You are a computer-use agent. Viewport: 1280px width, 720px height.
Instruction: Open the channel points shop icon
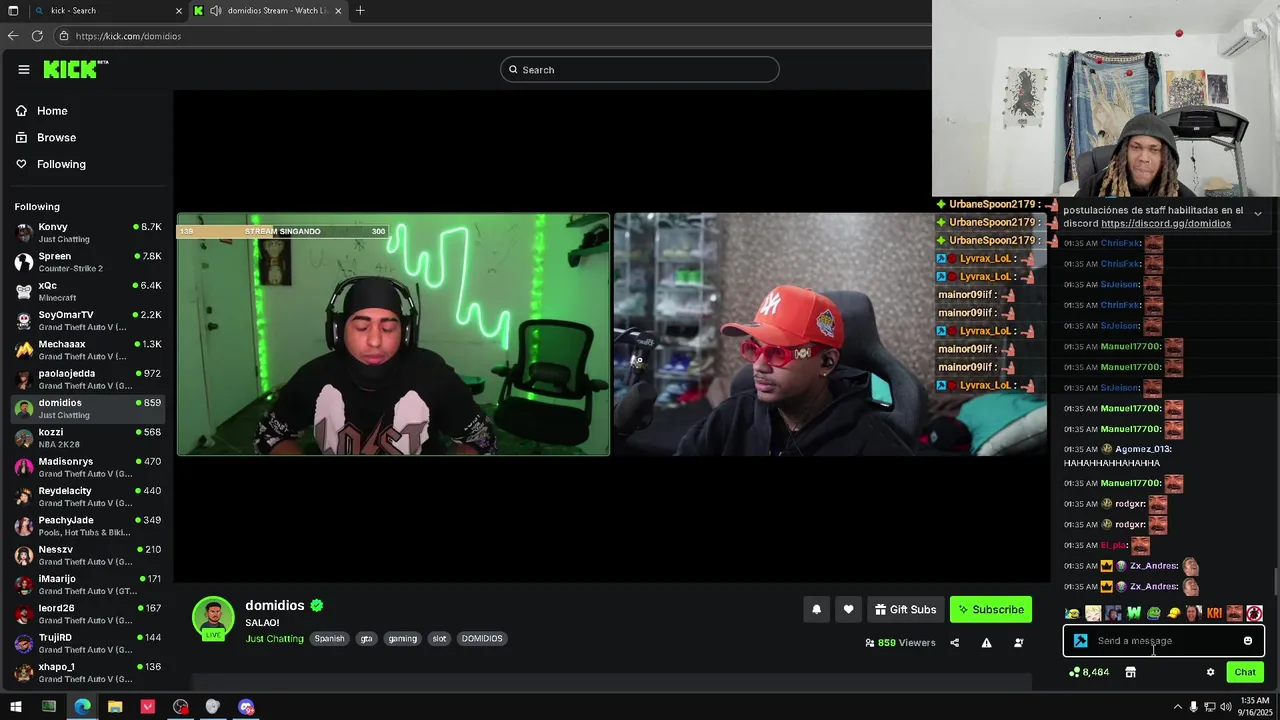tap(1130, 672)
